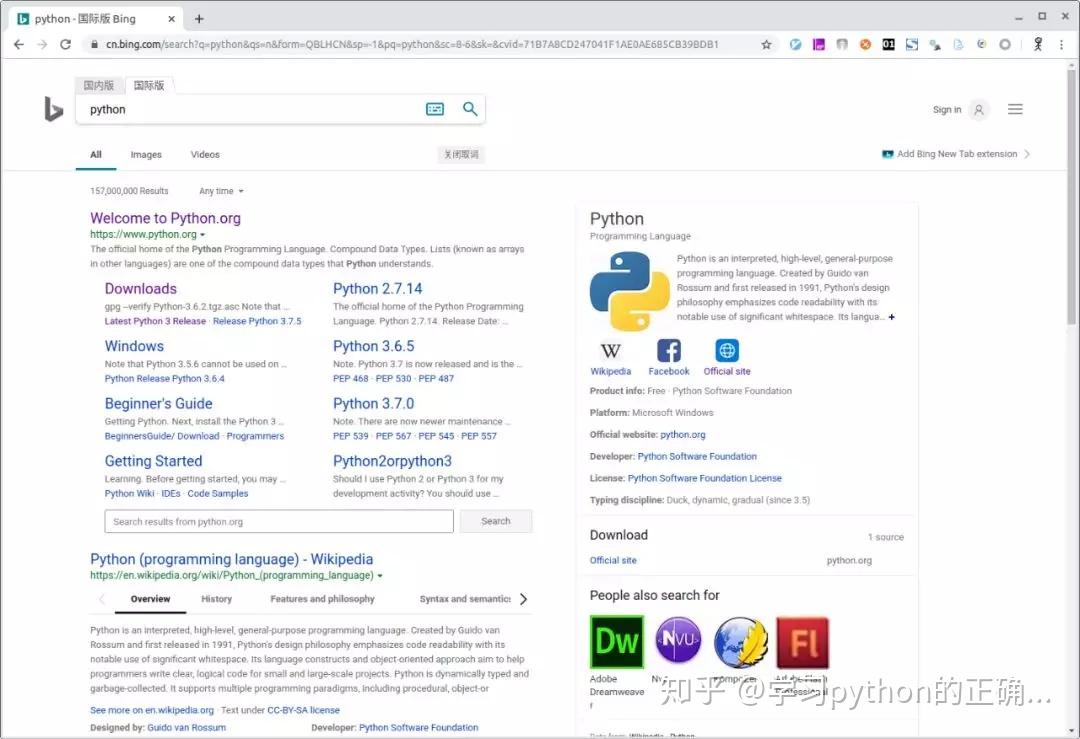Select the Images tab
1080x739 pixels.
[x=146, y=154]
